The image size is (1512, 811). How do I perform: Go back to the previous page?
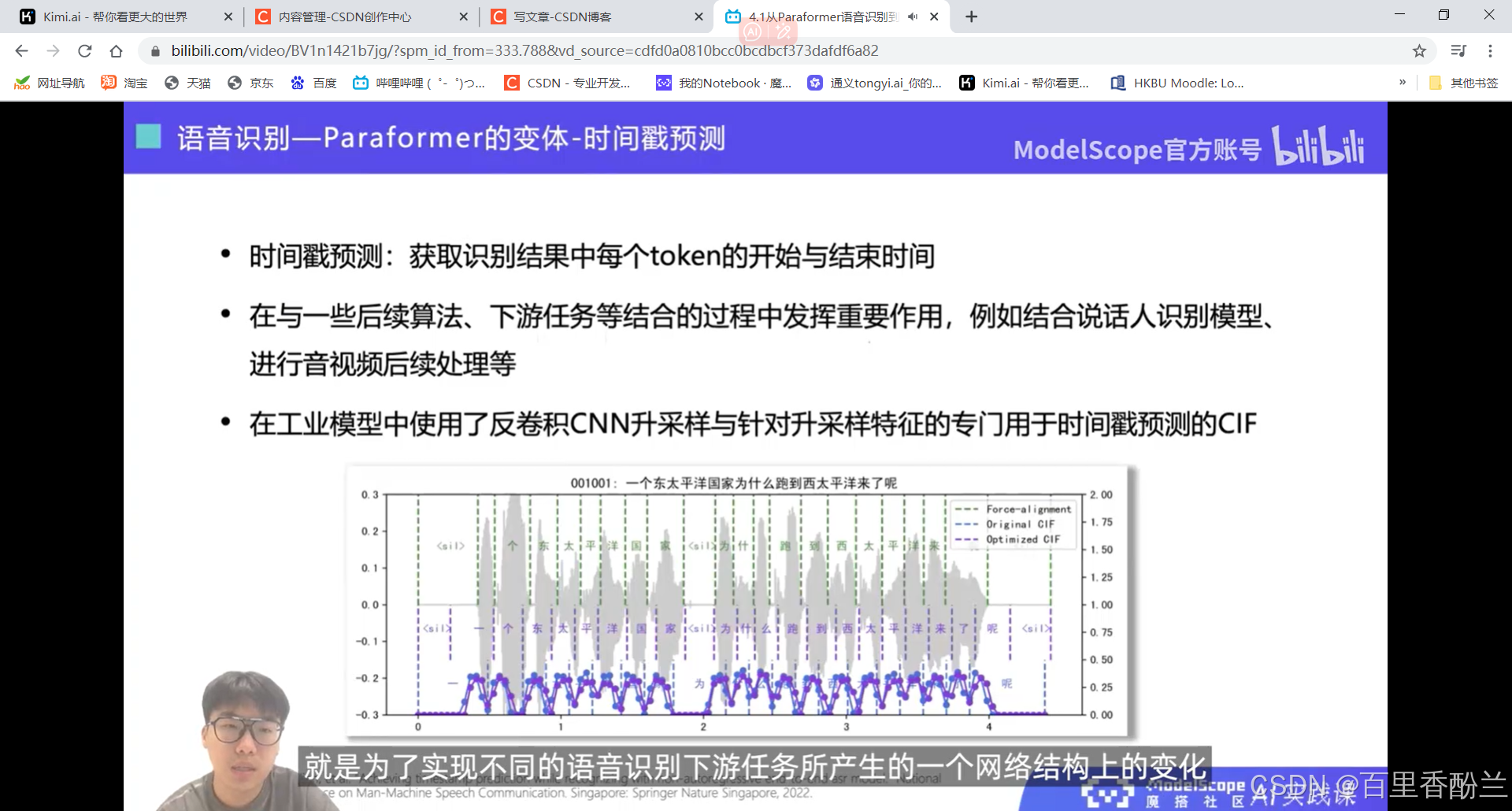pos(21,51)
